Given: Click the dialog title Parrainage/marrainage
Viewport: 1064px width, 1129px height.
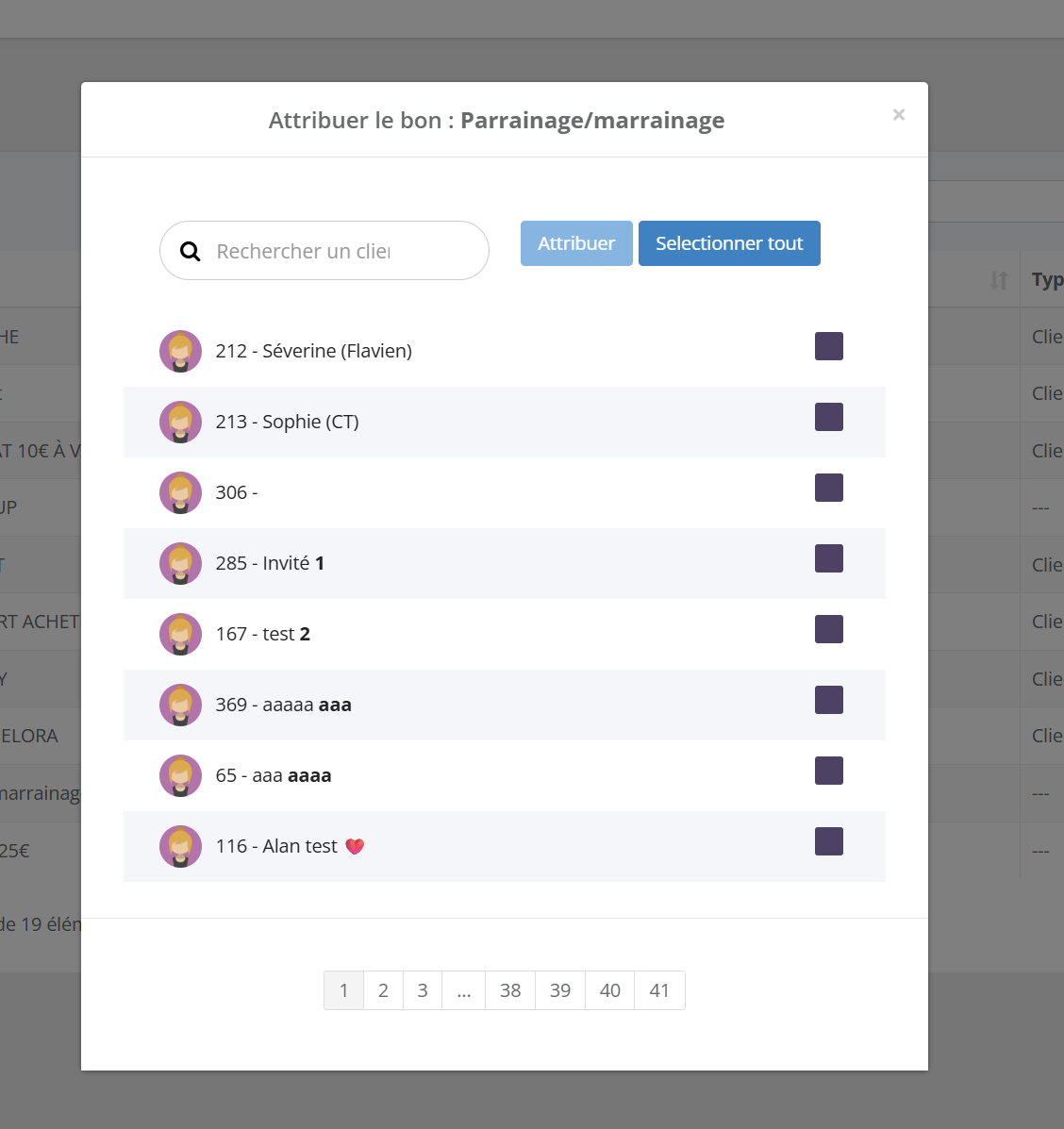Looking at the screenshot, I should [x=592, y=120].
